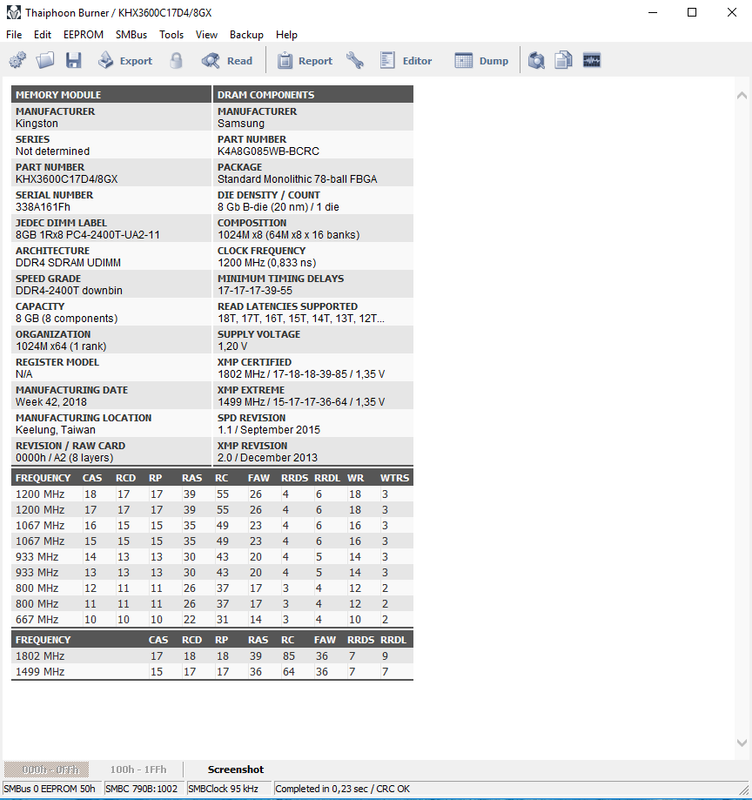Click the MEMORY MODULE header
This screenshot has height=800, width=752.
point(111,94)
